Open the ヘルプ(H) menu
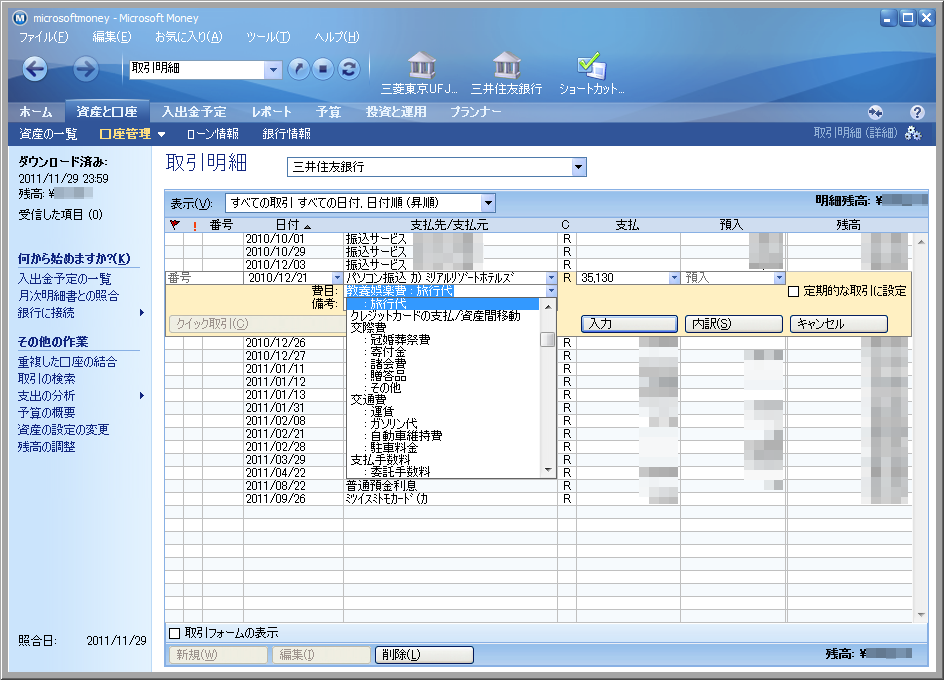The height and width of the screenshot is (680, 944). click(337, 37)
